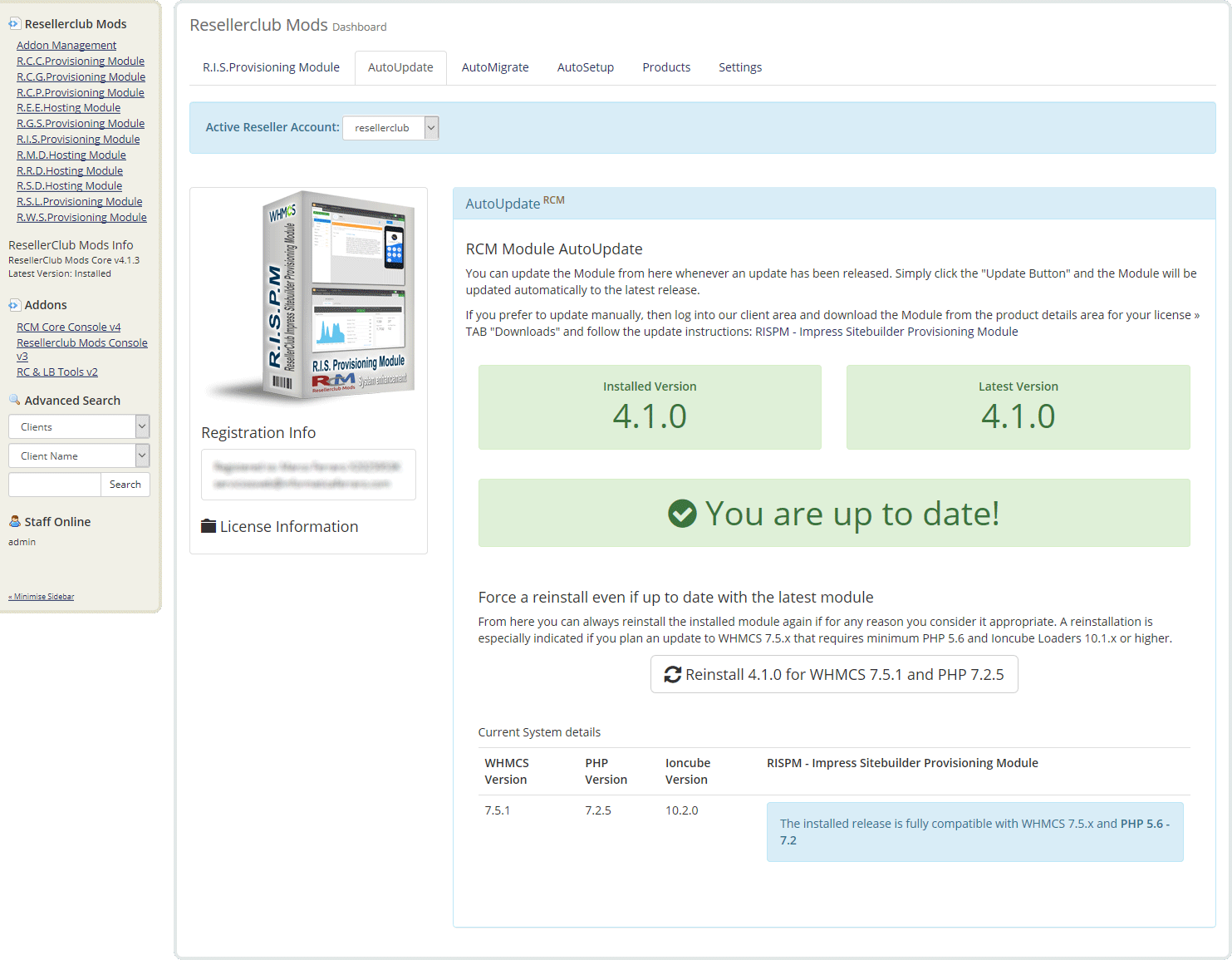Open Addon Management link
1232x960 pixels.
tap(66, 46)
